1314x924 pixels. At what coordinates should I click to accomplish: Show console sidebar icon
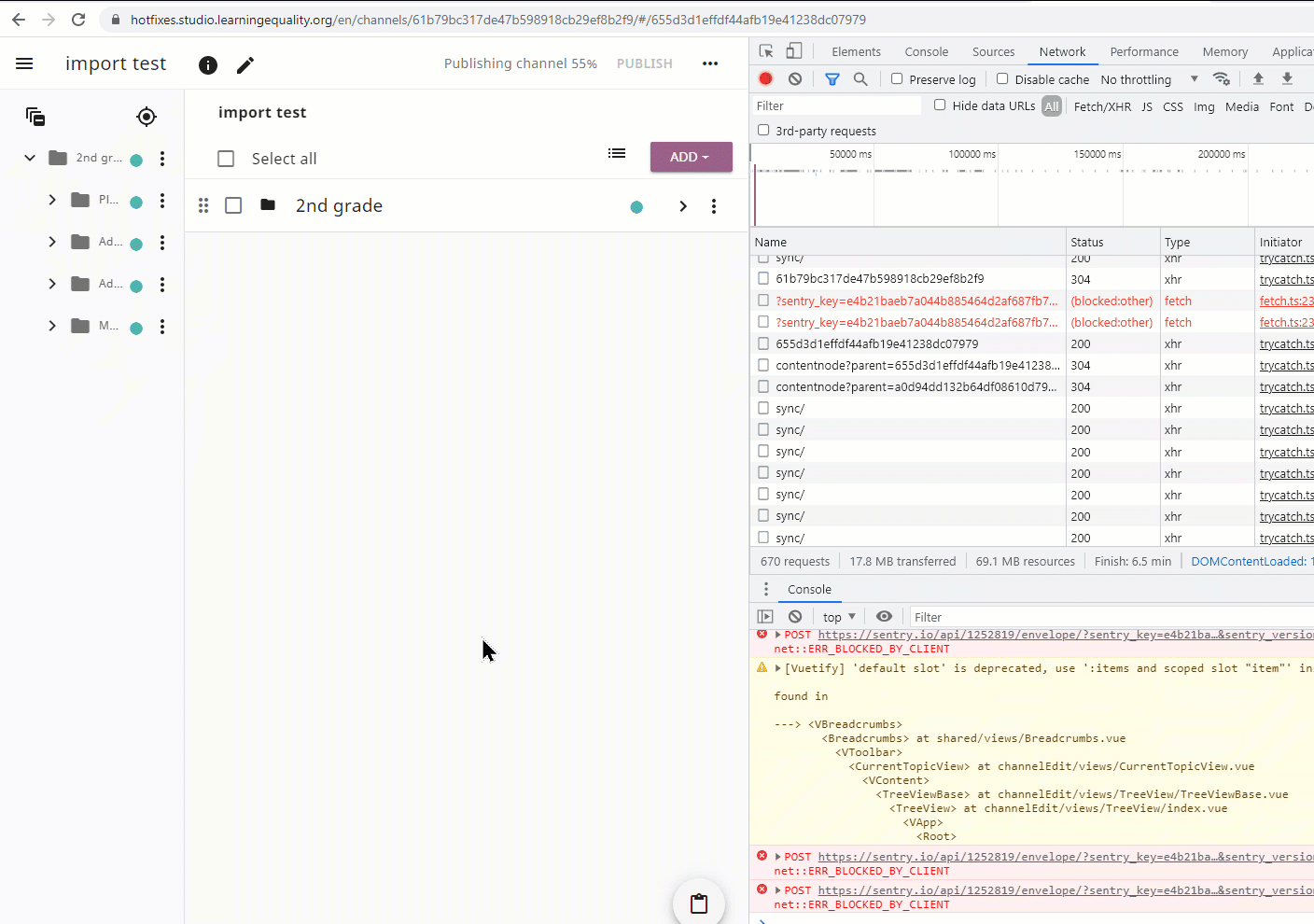point(765,617)
